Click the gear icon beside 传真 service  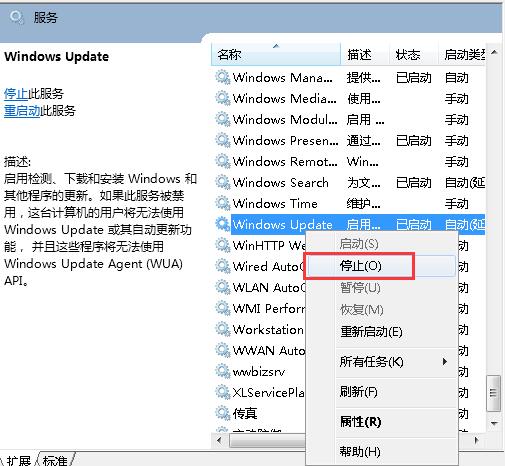pyautogui.click(x=222, y=413)
